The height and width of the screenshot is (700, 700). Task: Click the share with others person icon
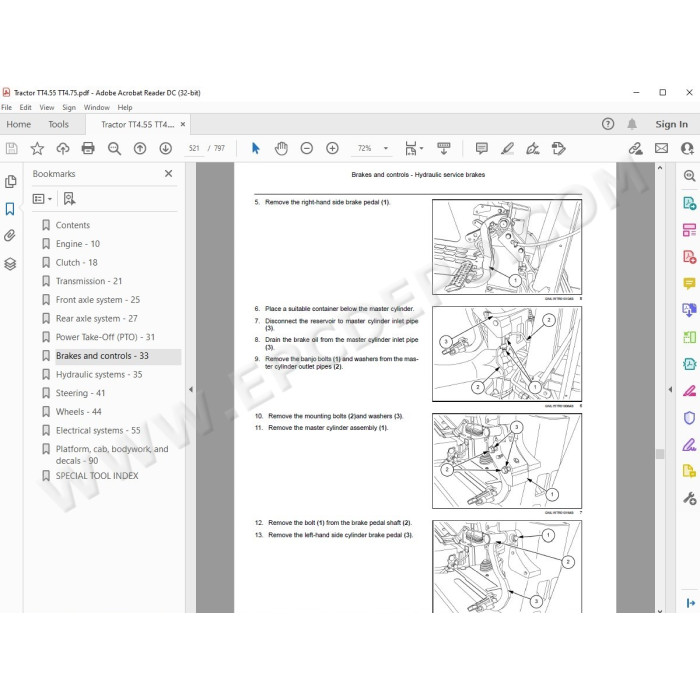click(x=687, y=148)
